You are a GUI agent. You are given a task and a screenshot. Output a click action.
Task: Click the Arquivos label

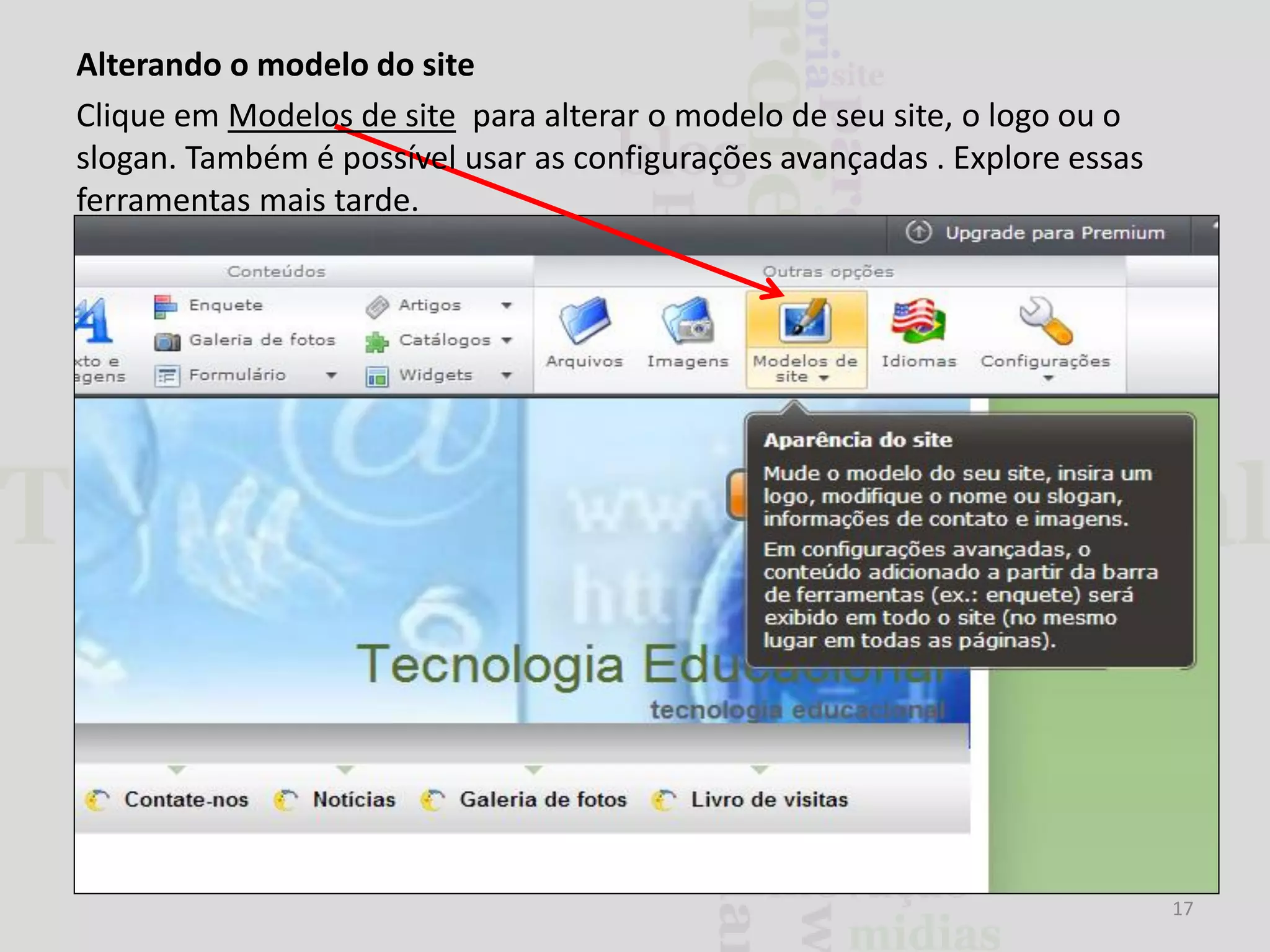click(x=584, y=361)
